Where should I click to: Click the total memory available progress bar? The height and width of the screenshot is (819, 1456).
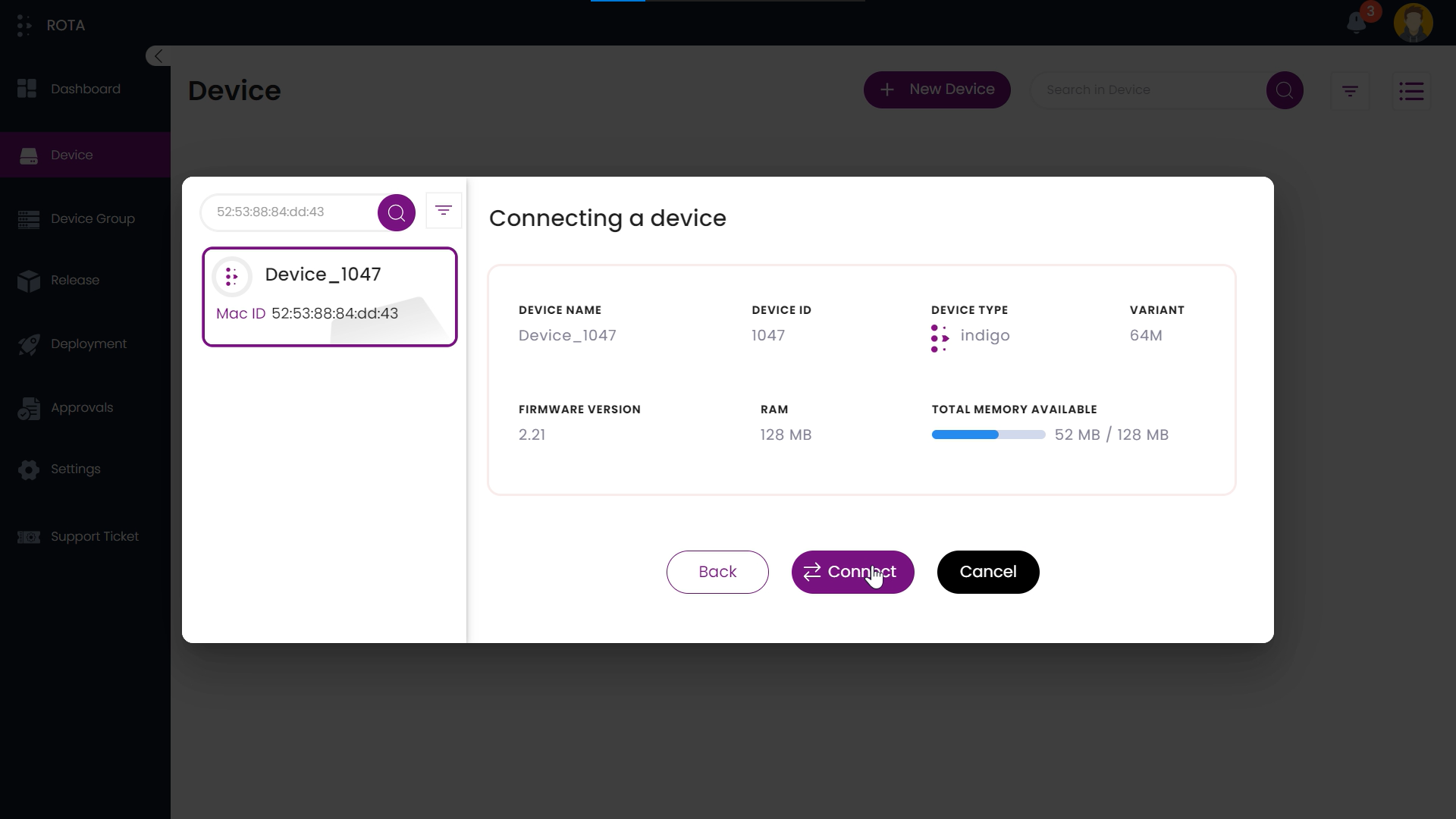(x=988, y=435)
